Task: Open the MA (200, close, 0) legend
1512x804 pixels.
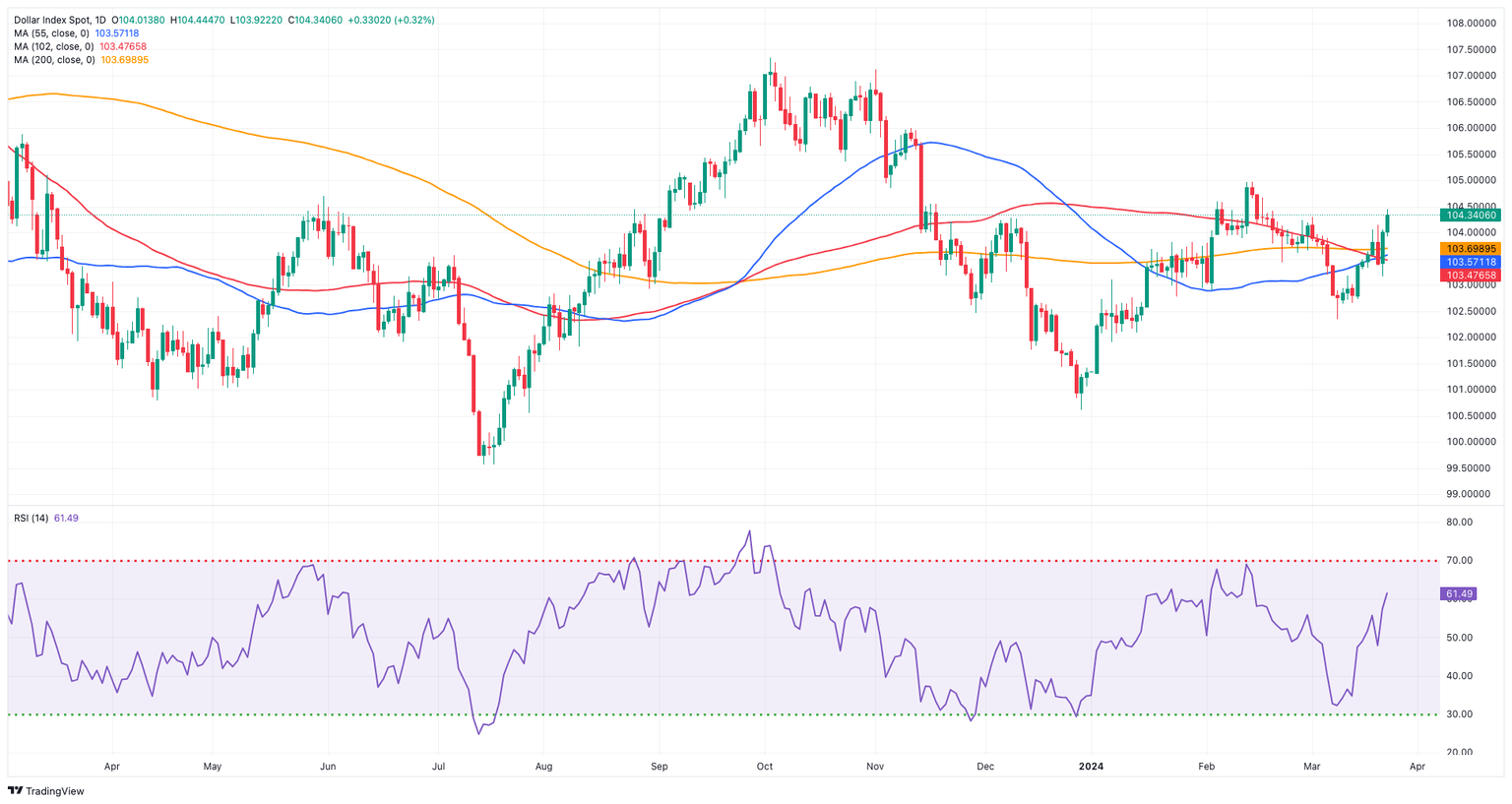Action: [x=55, y=60]
